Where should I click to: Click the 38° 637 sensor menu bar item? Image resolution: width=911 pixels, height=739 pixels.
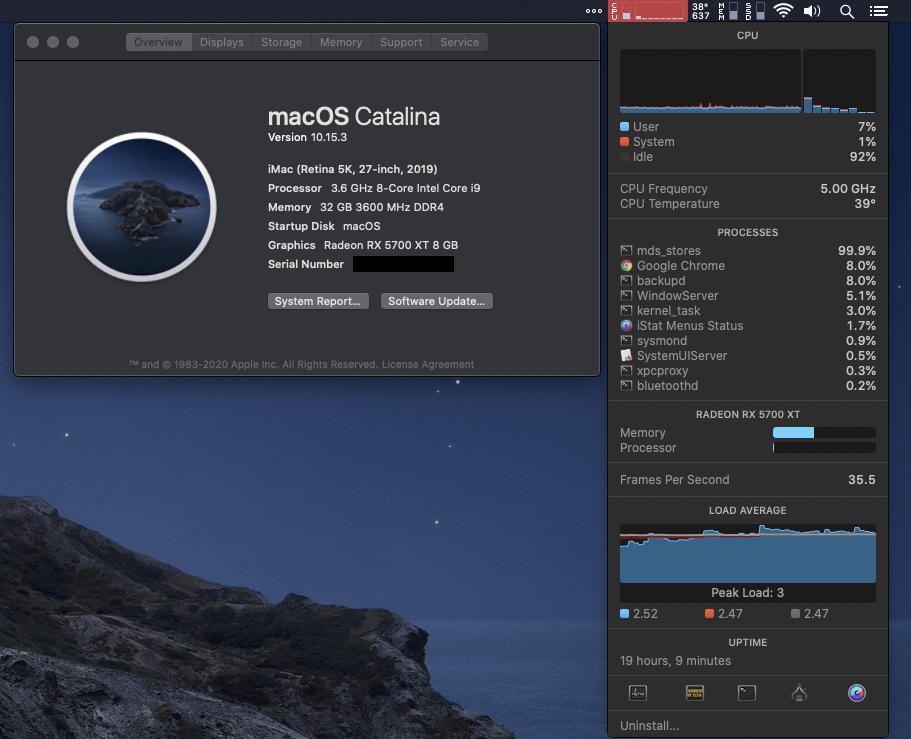point(701,10)
